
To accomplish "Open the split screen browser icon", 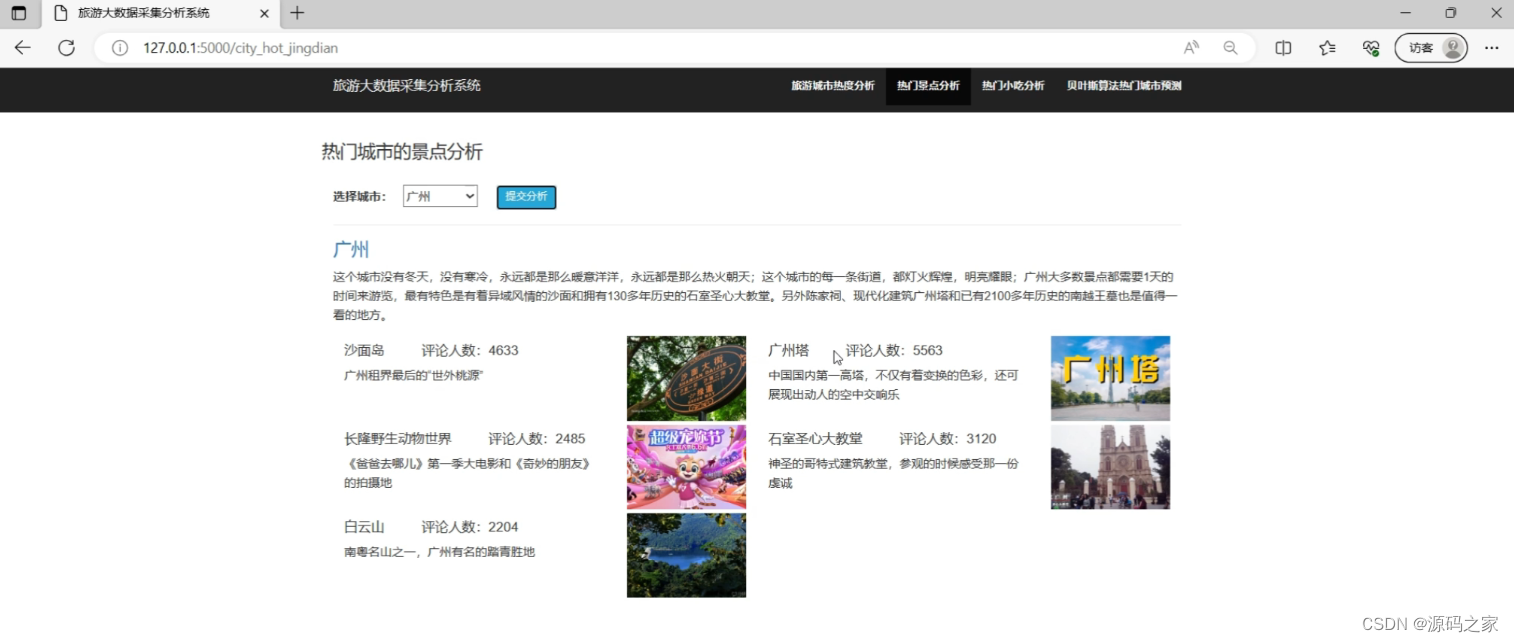I will [1283, 47].
